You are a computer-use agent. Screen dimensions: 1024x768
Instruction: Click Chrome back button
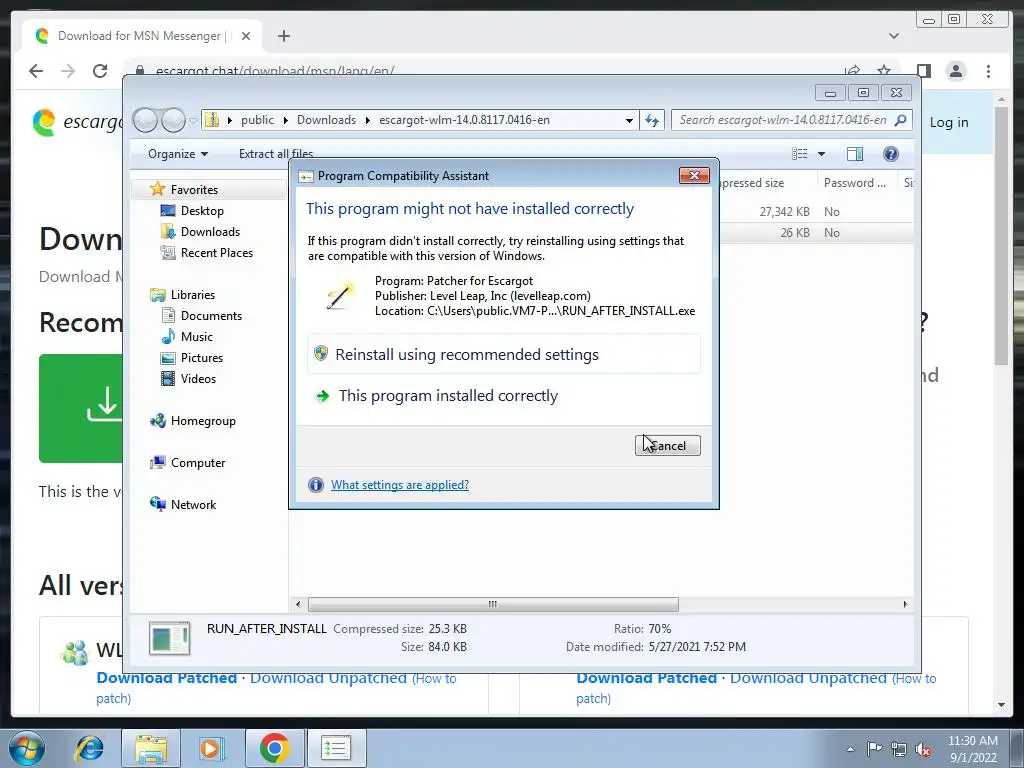tap(36, 71)
